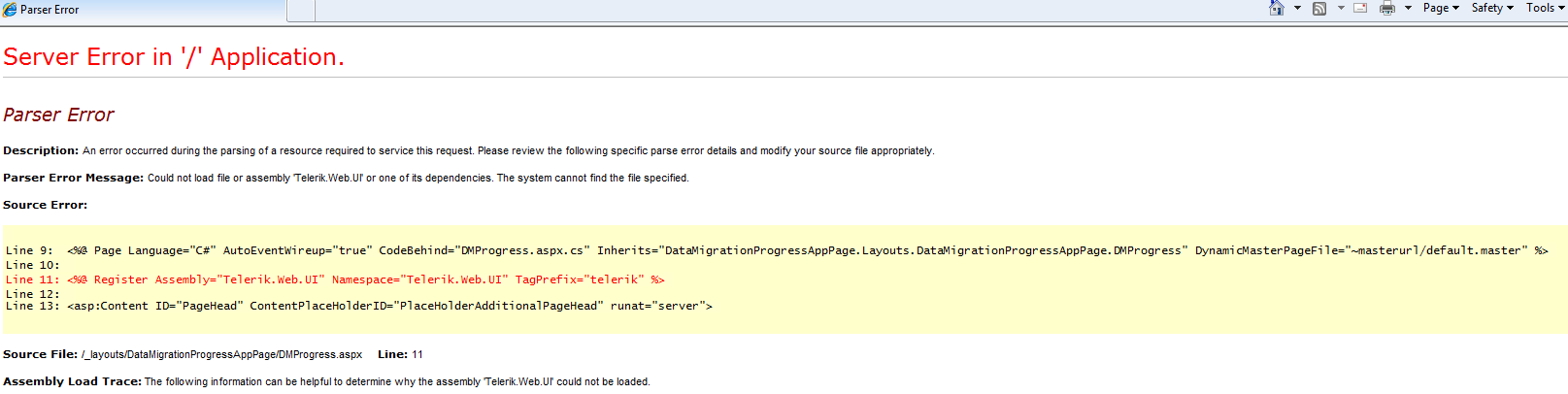
Task: Expand the dropdown arrow next to Print
Action: coord(1408,8)
